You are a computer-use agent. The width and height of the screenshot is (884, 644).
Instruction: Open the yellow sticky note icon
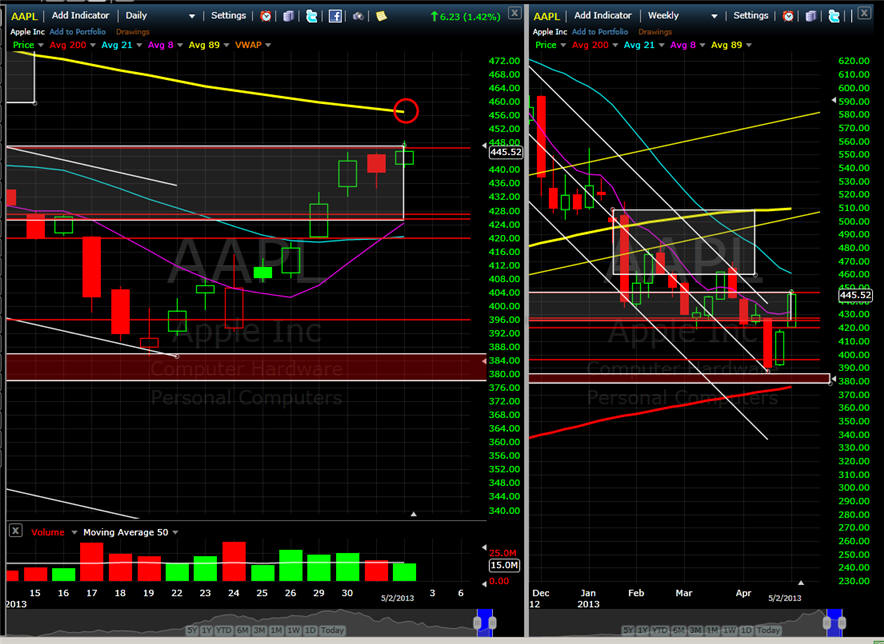(x=381, y=16)
